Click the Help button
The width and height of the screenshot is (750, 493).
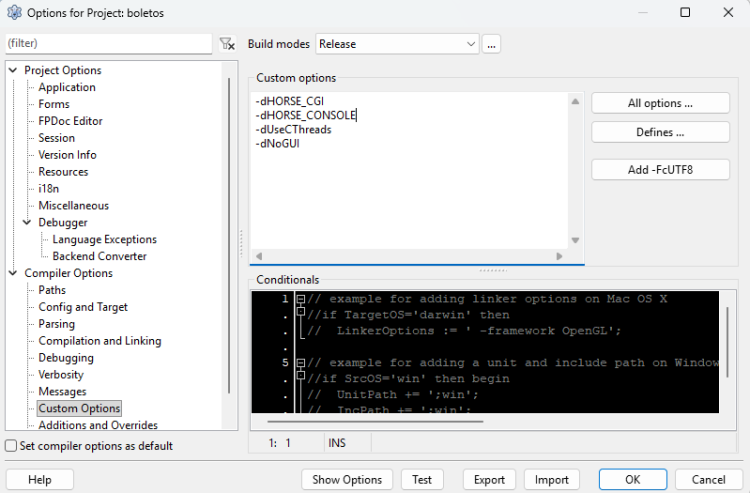coord(40,480)
